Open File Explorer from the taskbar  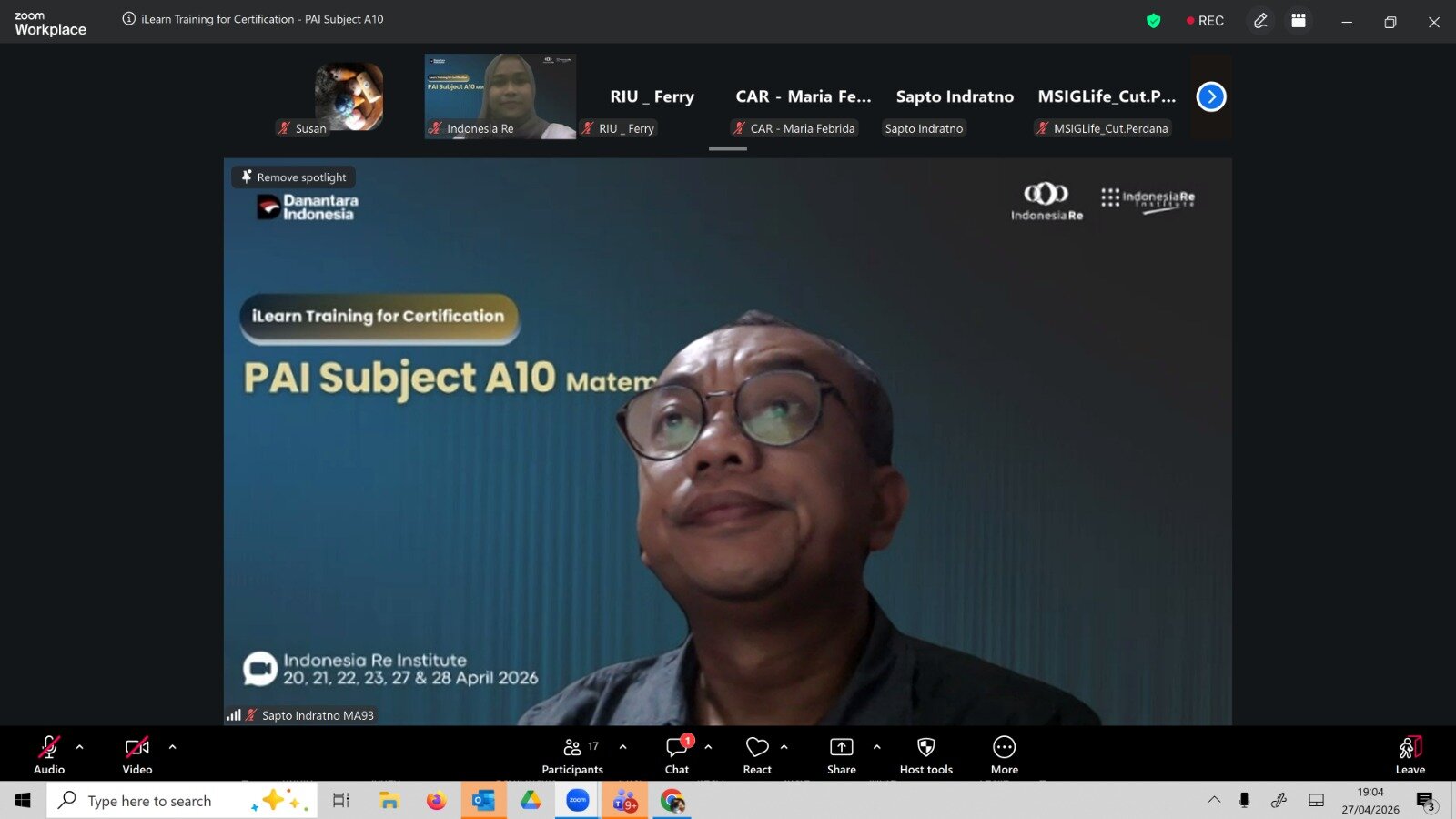pos(389,801)
